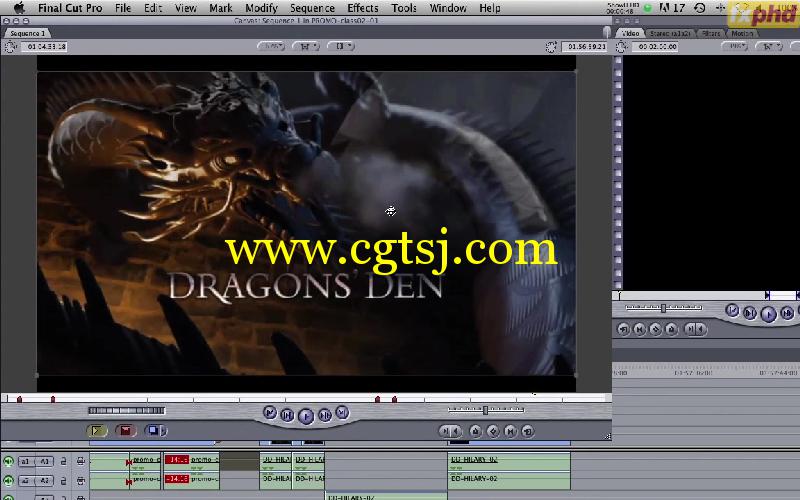The height and width of the screenshot is (500, 800).
Task: Open the Final Cut Pro menu
Action: [x=70, y=8]
